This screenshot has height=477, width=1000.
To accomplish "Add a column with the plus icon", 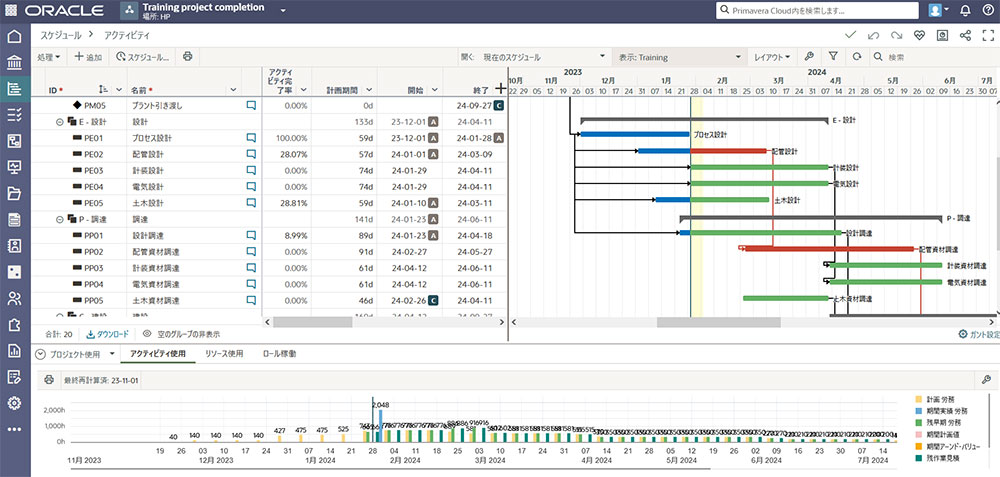I will [x=501, y=88].
